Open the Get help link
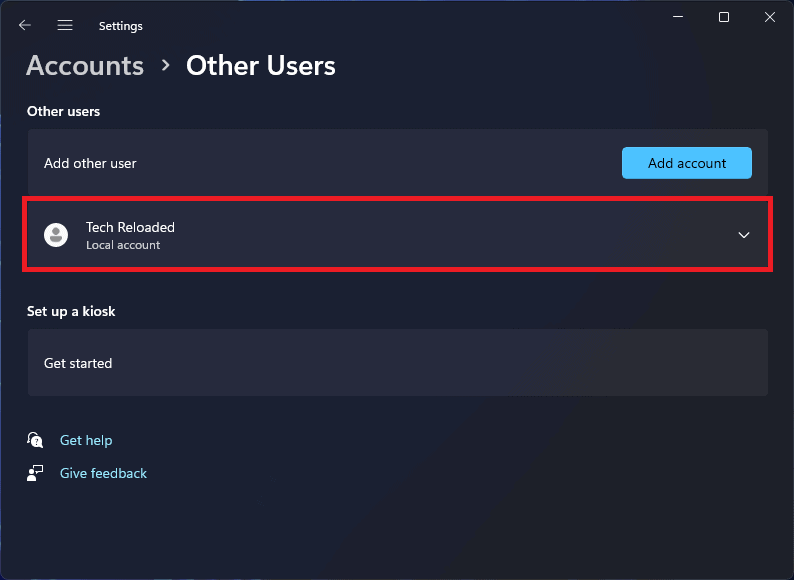This screenshot has height=580, width=794. point(86,440)
